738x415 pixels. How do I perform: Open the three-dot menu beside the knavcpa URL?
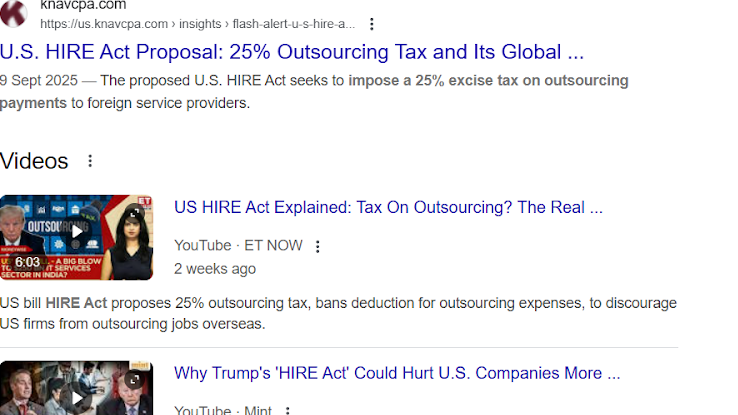click(x=372, y=24)
